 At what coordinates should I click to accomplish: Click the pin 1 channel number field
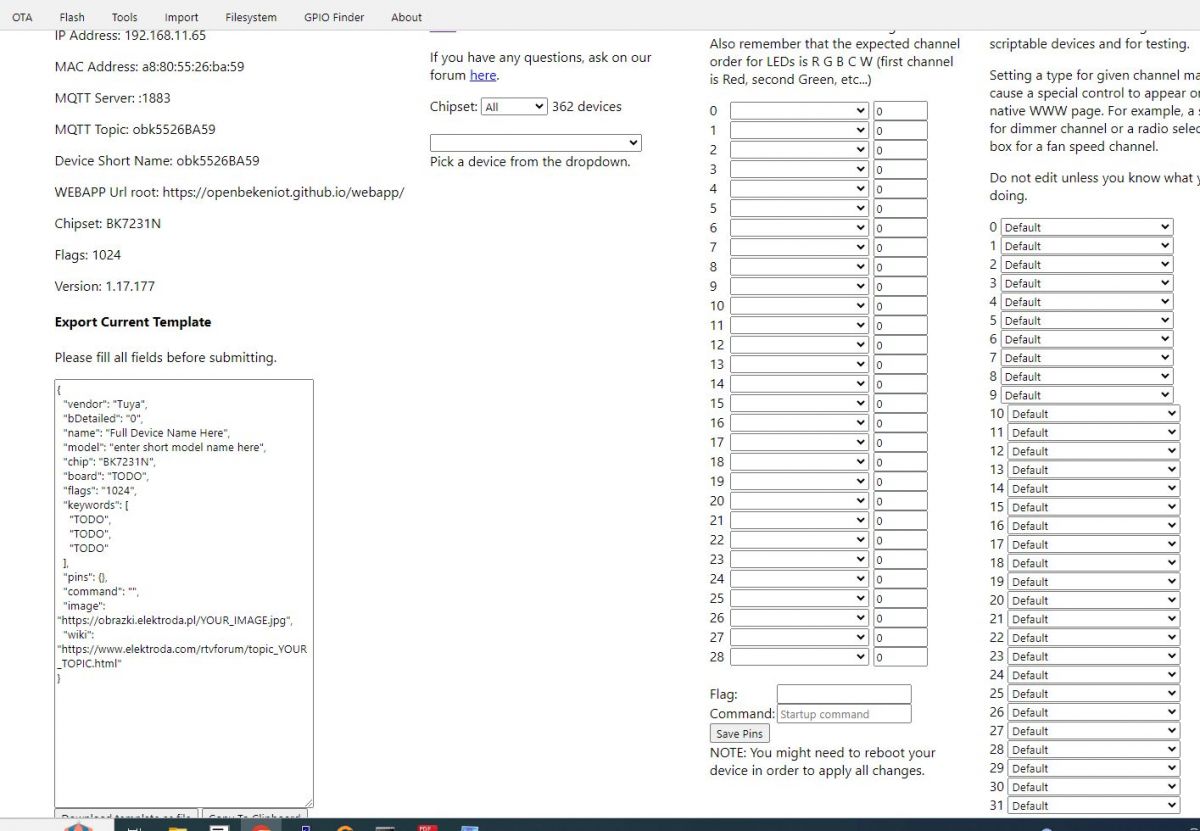click(900, 131)
